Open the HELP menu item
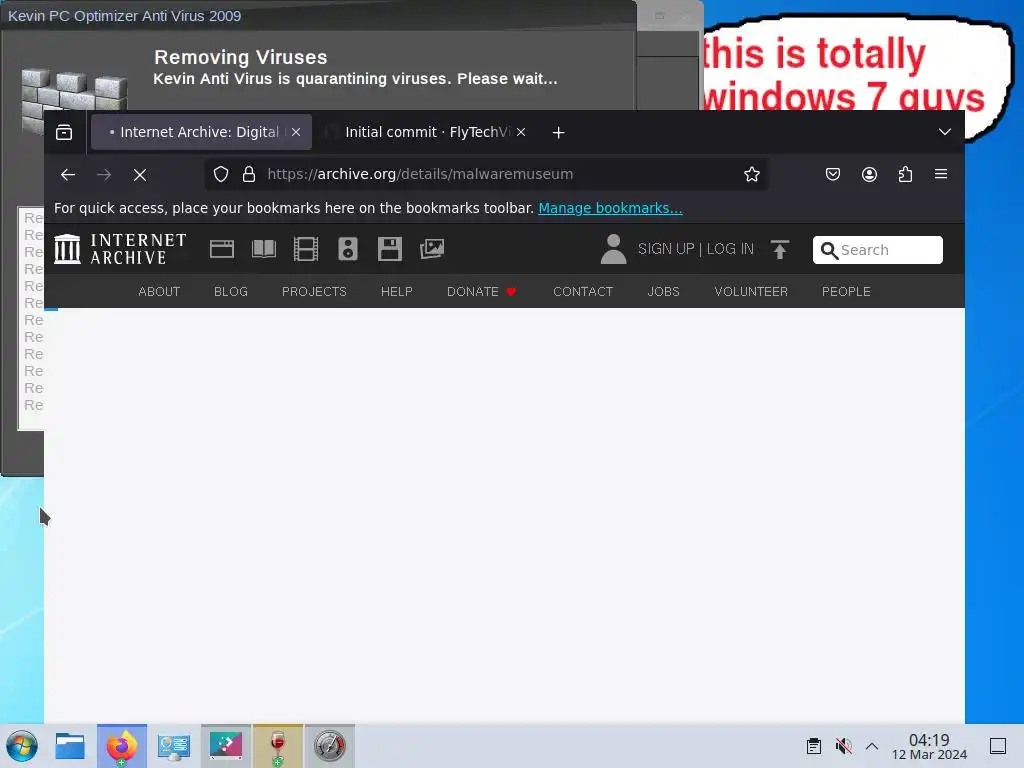 [397, 292]
